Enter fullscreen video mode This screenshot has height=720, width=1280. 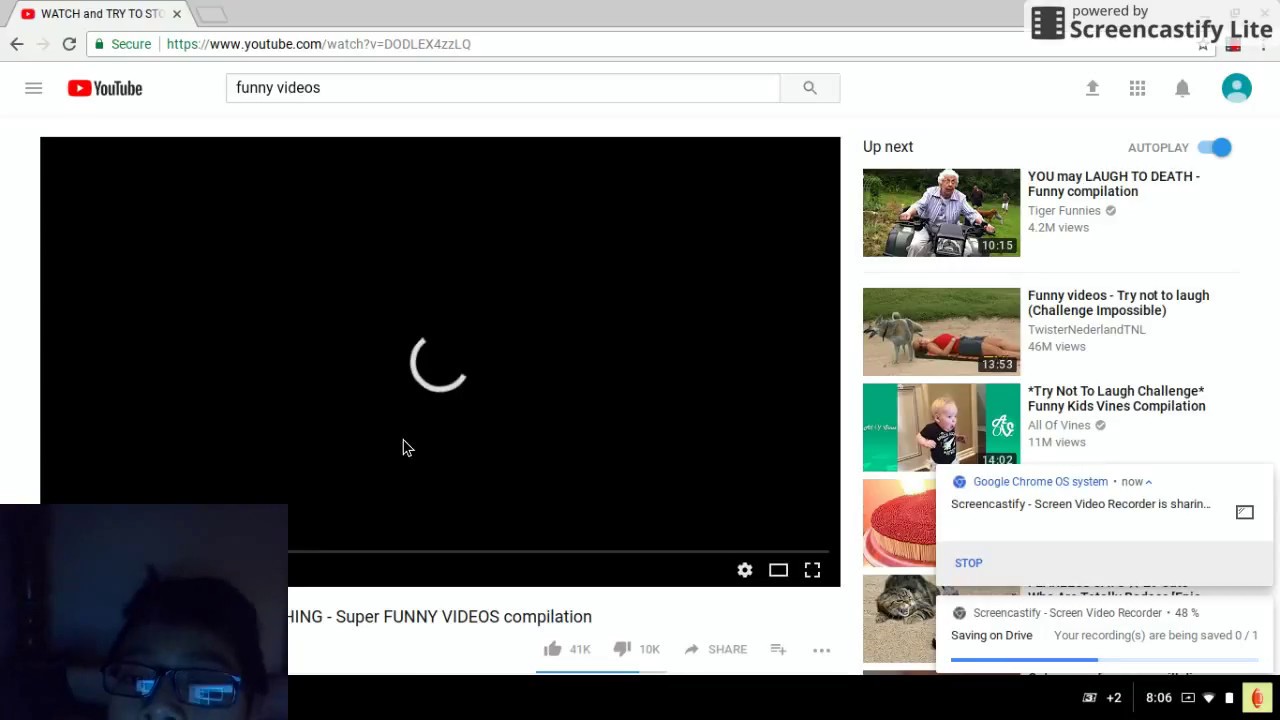pyautogui.click(x=812, y=570)
